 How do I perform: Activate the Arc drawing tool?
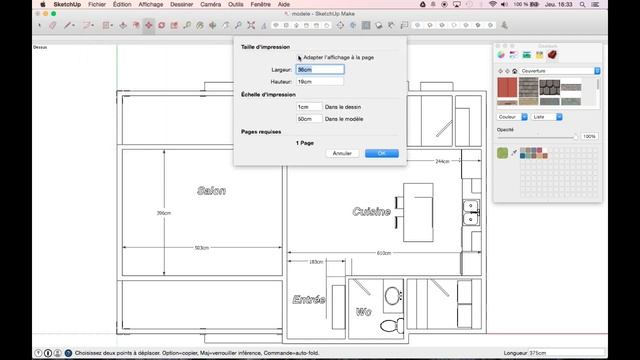[86, 25]
